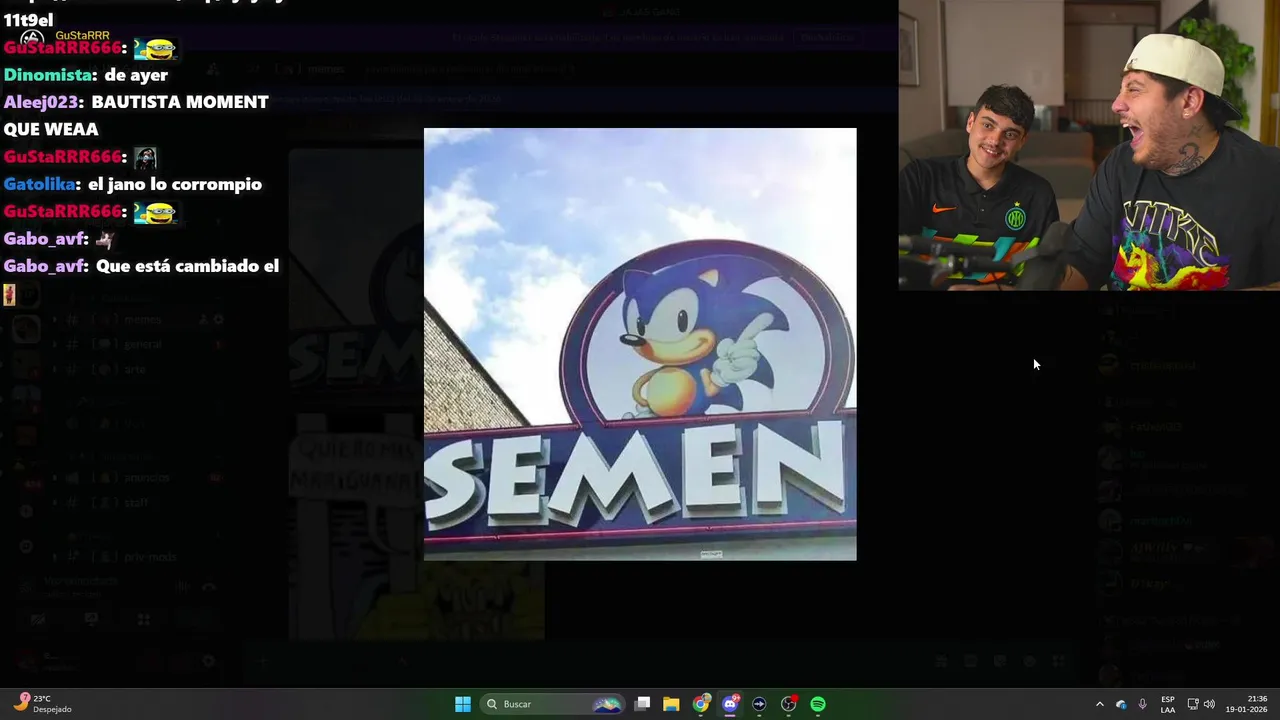Click the Aleej023 username in chat overlay

point(41,102)
